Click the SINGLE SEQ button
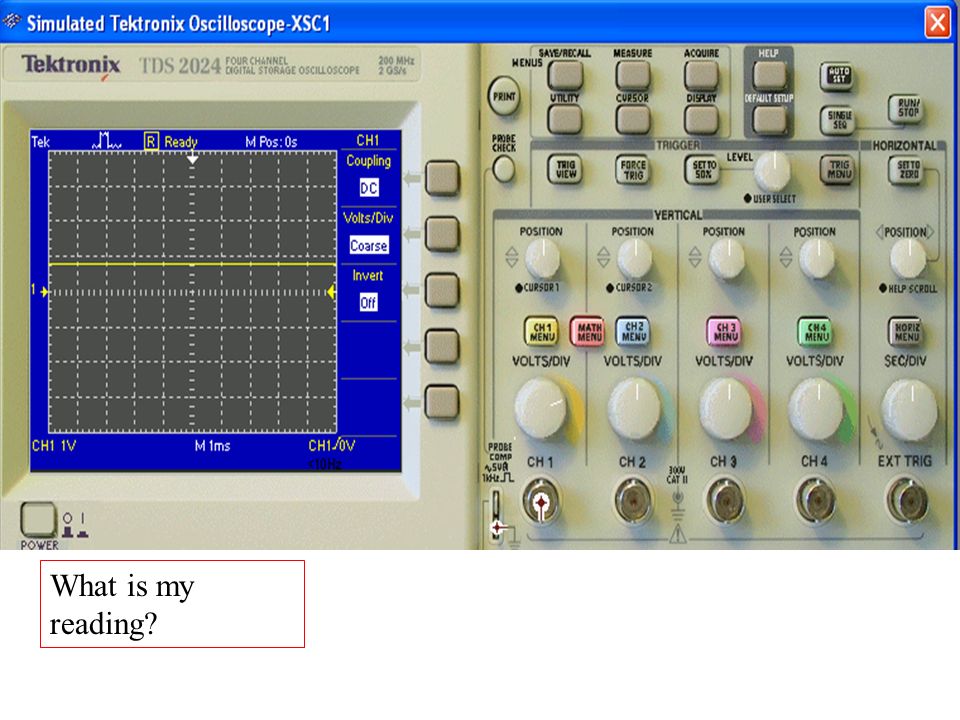Image resolution: width=960 pixels, height=720 pixels. pyautogui.click(x=839, y=120)
